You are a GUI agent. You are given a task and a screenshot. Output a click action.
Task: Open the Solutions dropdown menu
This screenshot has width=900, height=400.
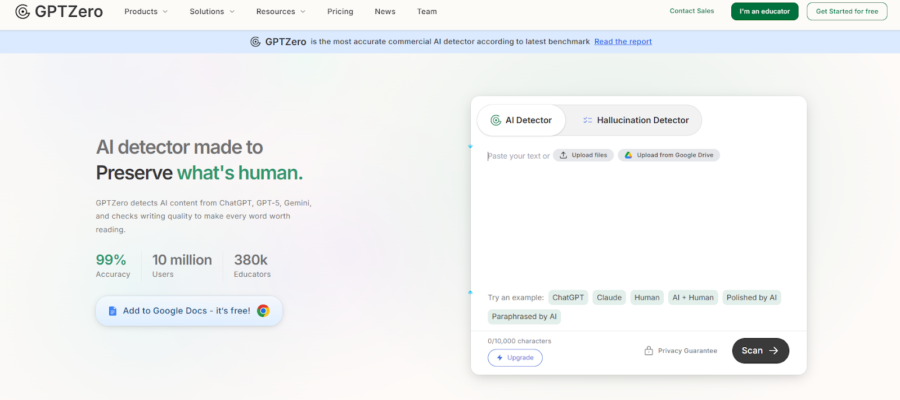coord(212,12)
